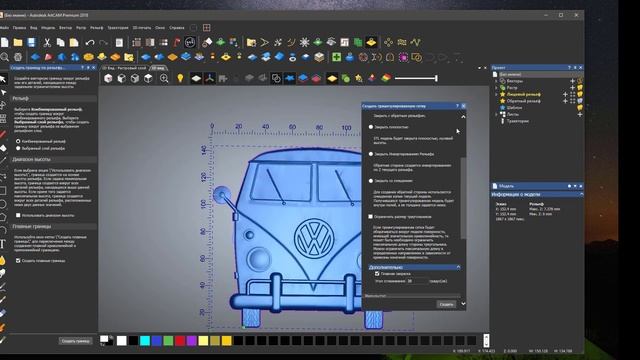Toggle the light bulb icon in 3D view toolbar

tap(180, 78)
